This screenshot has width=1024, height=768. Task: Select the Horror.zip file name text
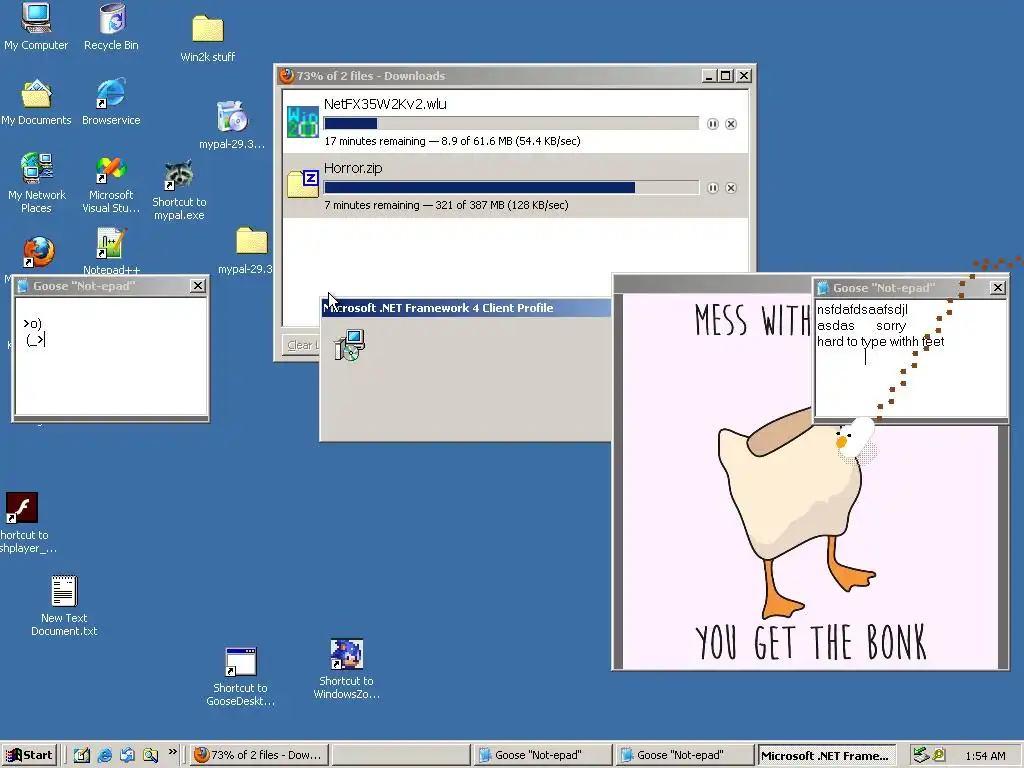point(353,168)
